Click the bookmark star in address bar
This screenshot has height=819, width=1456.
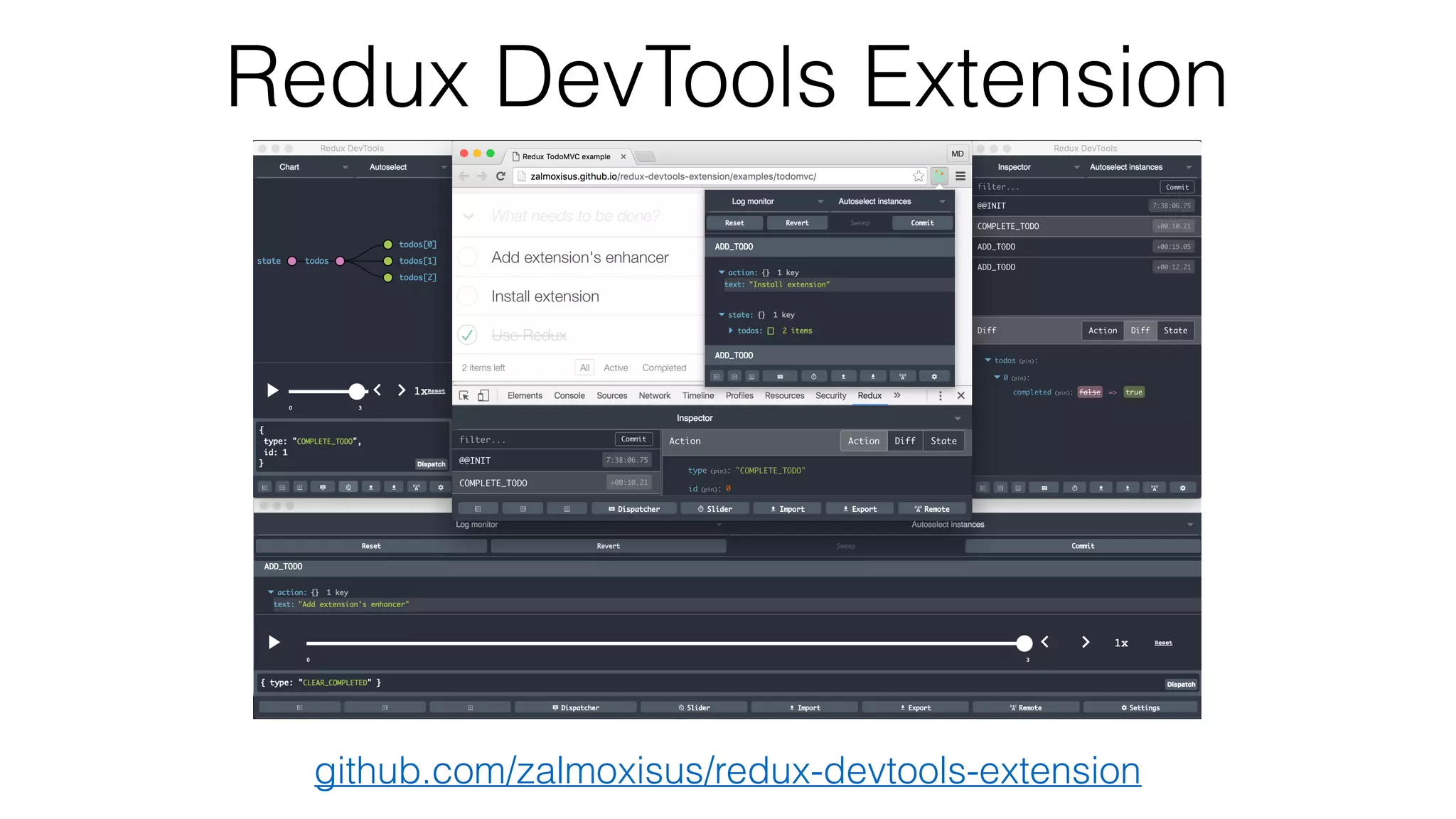(x=919, y=176)
